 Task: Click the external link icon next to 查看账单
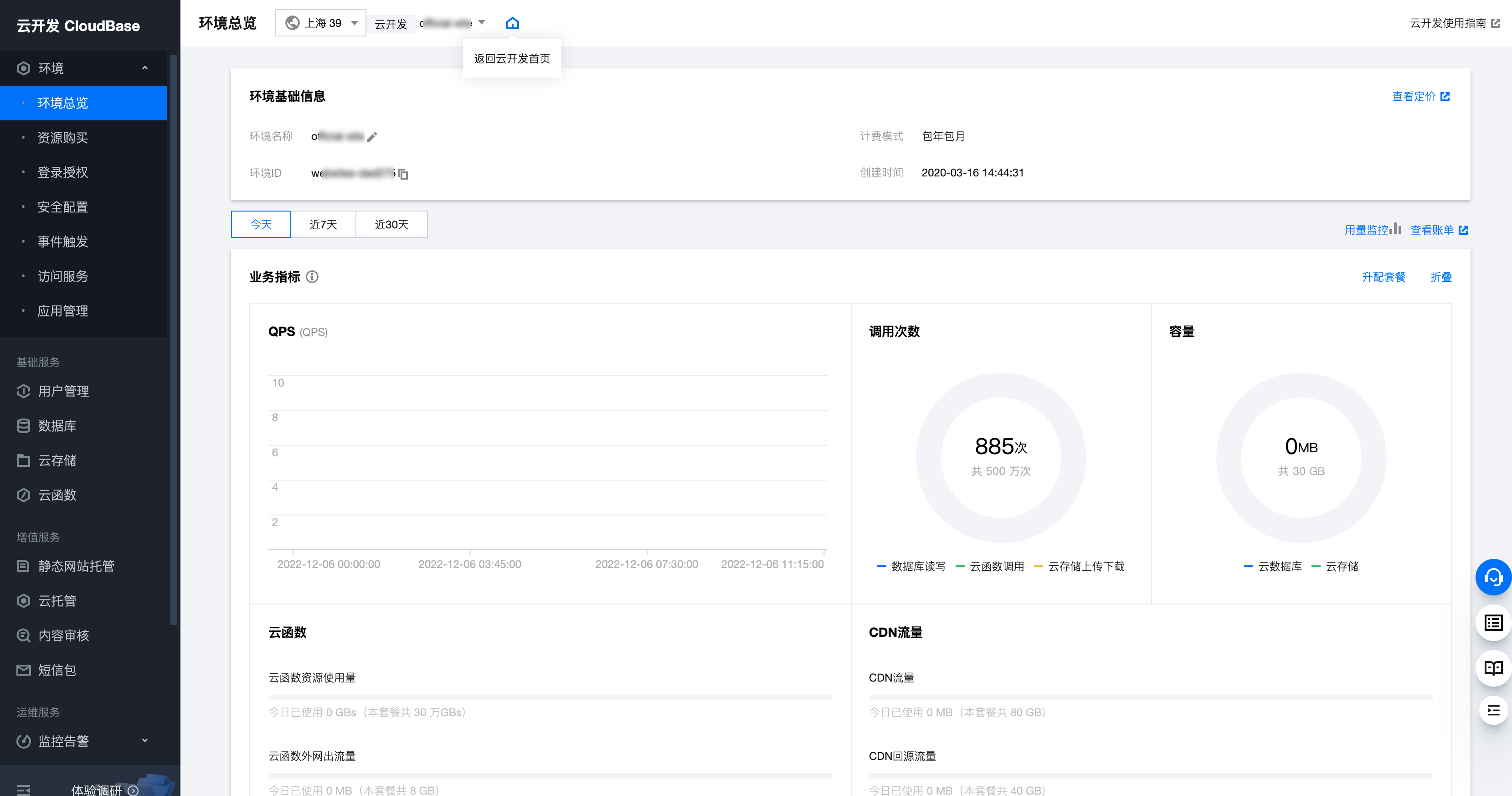1463,230
